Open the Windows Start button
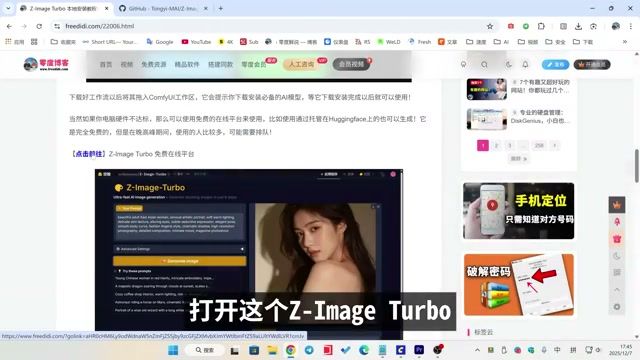Screen dimensions: 640x360 pos(173,350)
